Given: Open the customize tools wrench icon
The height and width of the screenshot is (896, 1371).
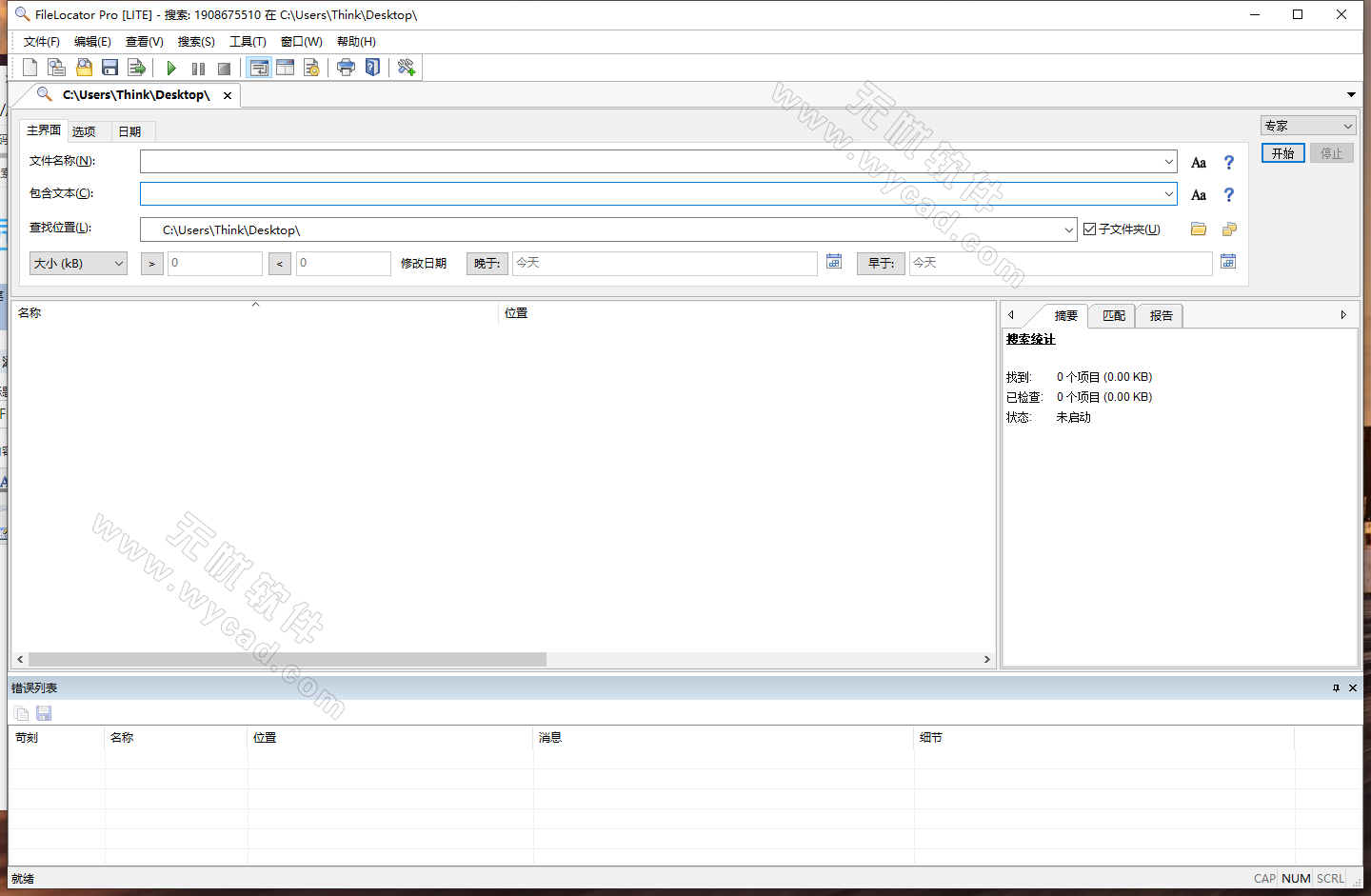Looking at the screenshot, I should pyautogui.click(x=405, y=67).
